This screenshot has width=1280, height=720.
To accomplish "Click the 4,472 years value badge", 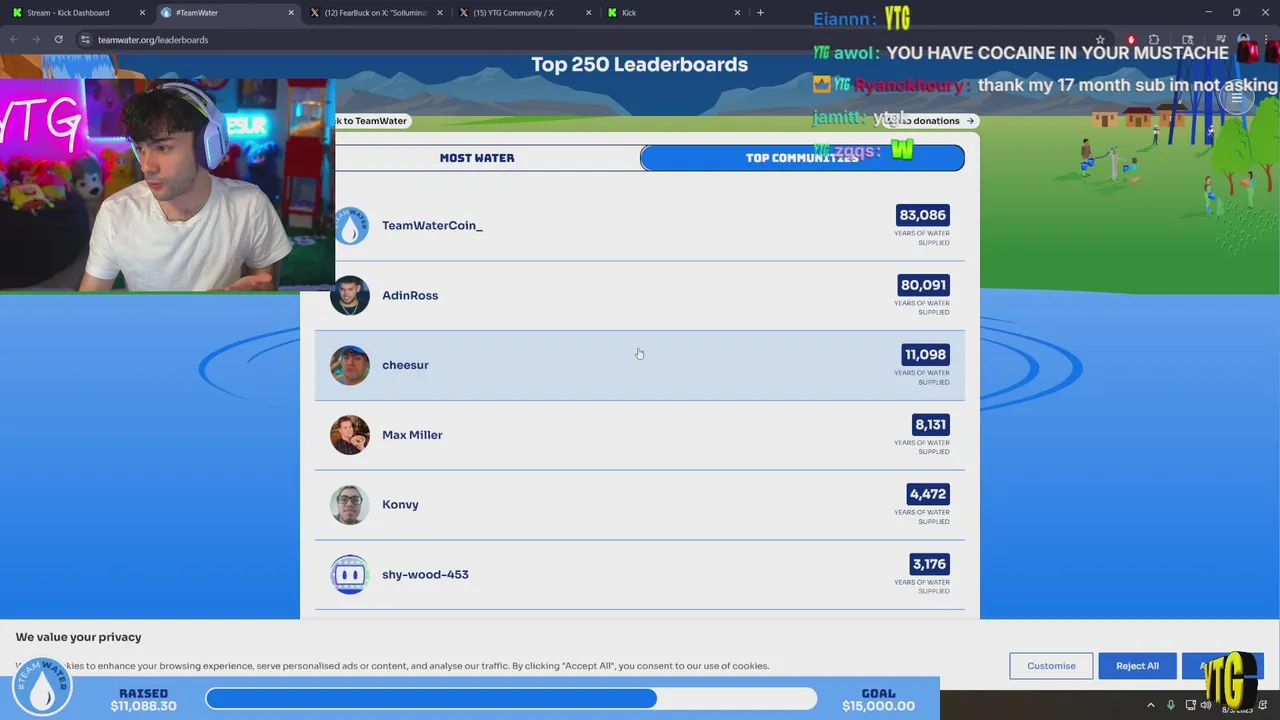I will click(x=927, y=494).
